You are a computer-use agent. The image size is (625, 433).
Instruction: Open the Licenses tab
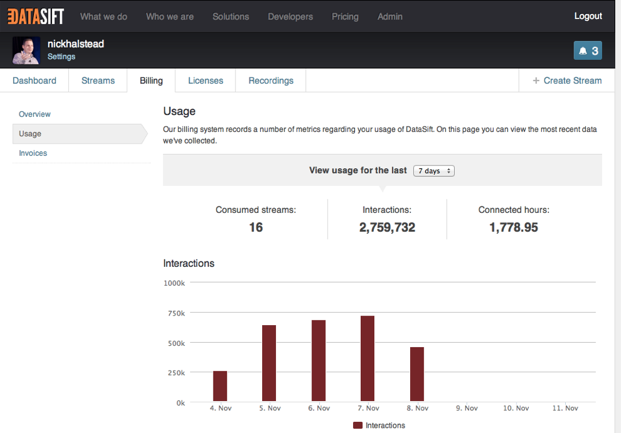pos(206,80)
